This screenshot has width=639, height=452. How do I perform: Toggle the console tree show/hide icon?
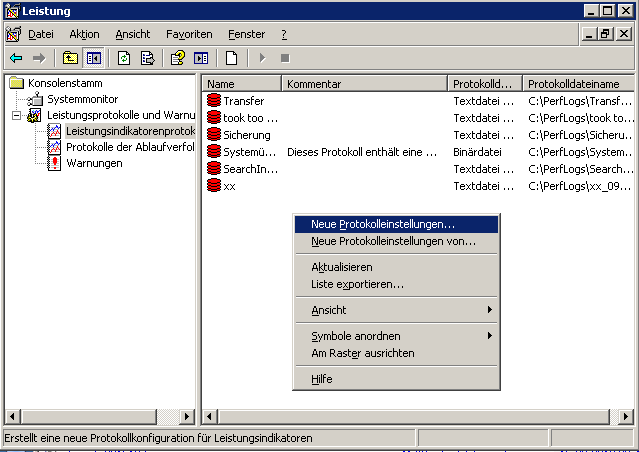(94, 58)
